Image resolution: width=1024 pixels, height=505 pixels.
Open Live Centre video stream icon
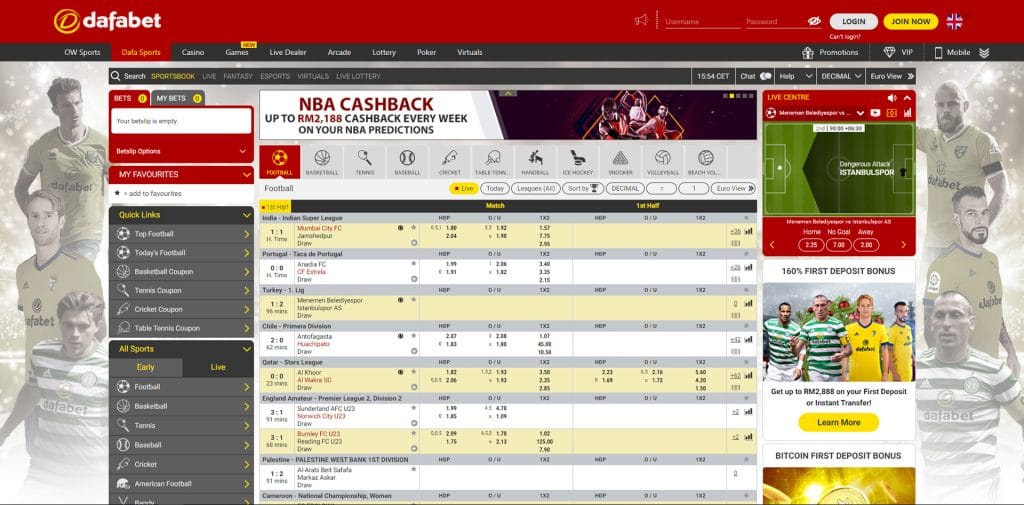point(876,113)
